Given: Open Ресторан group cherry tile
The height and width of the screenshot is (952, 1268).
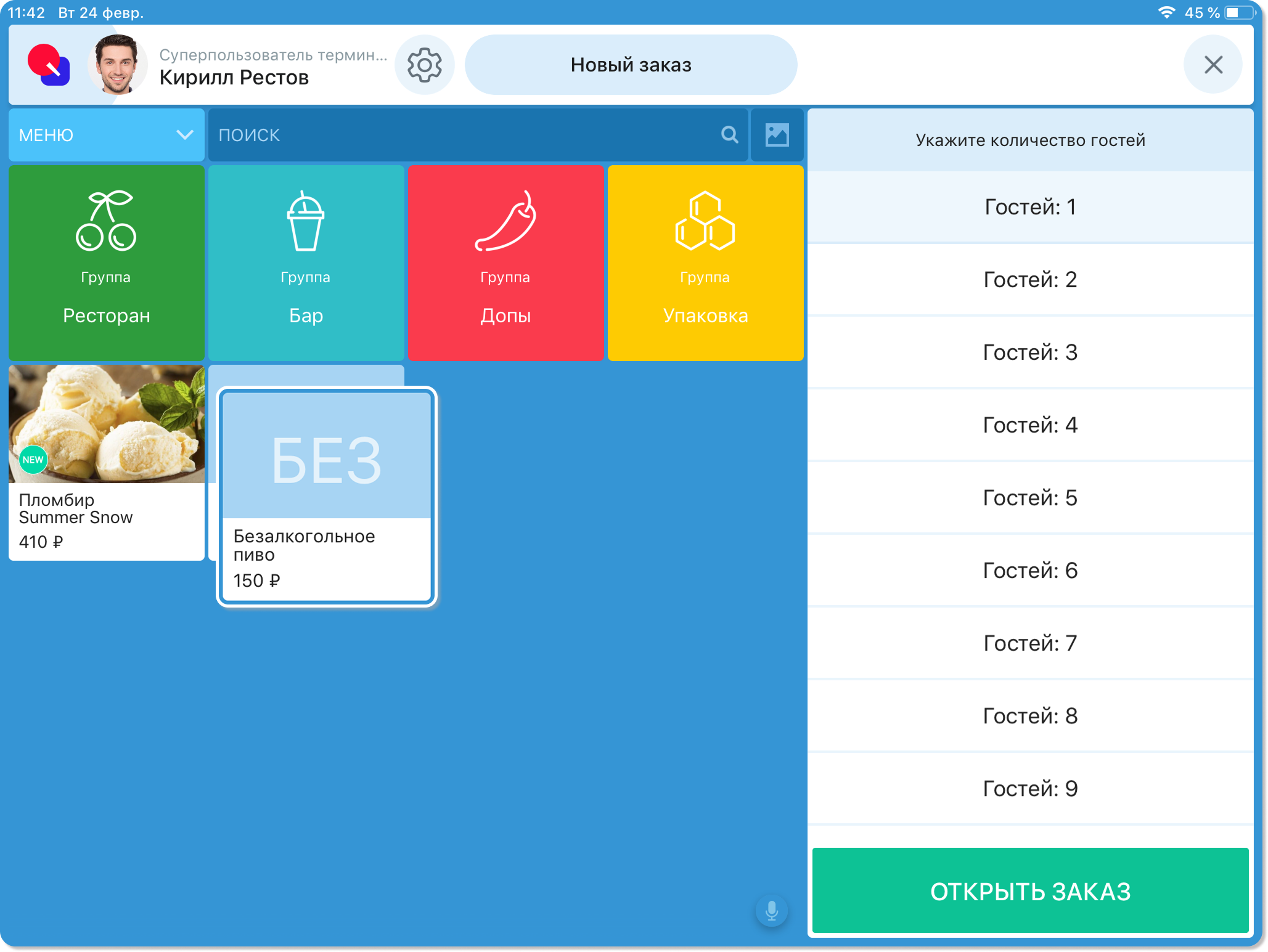Looking at the screenshot, I should tap(107, 262).
